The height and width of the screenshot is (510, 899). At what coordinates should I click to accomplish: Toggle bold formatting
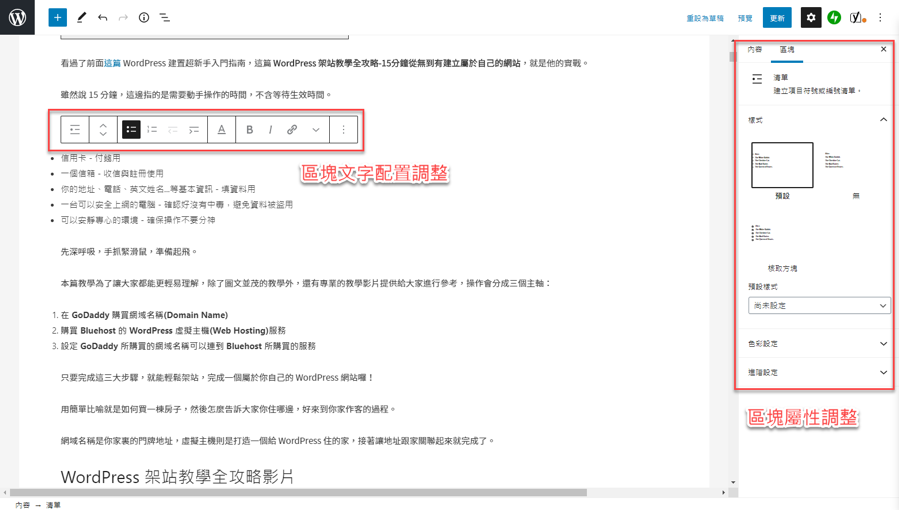(x=249, y=130)
